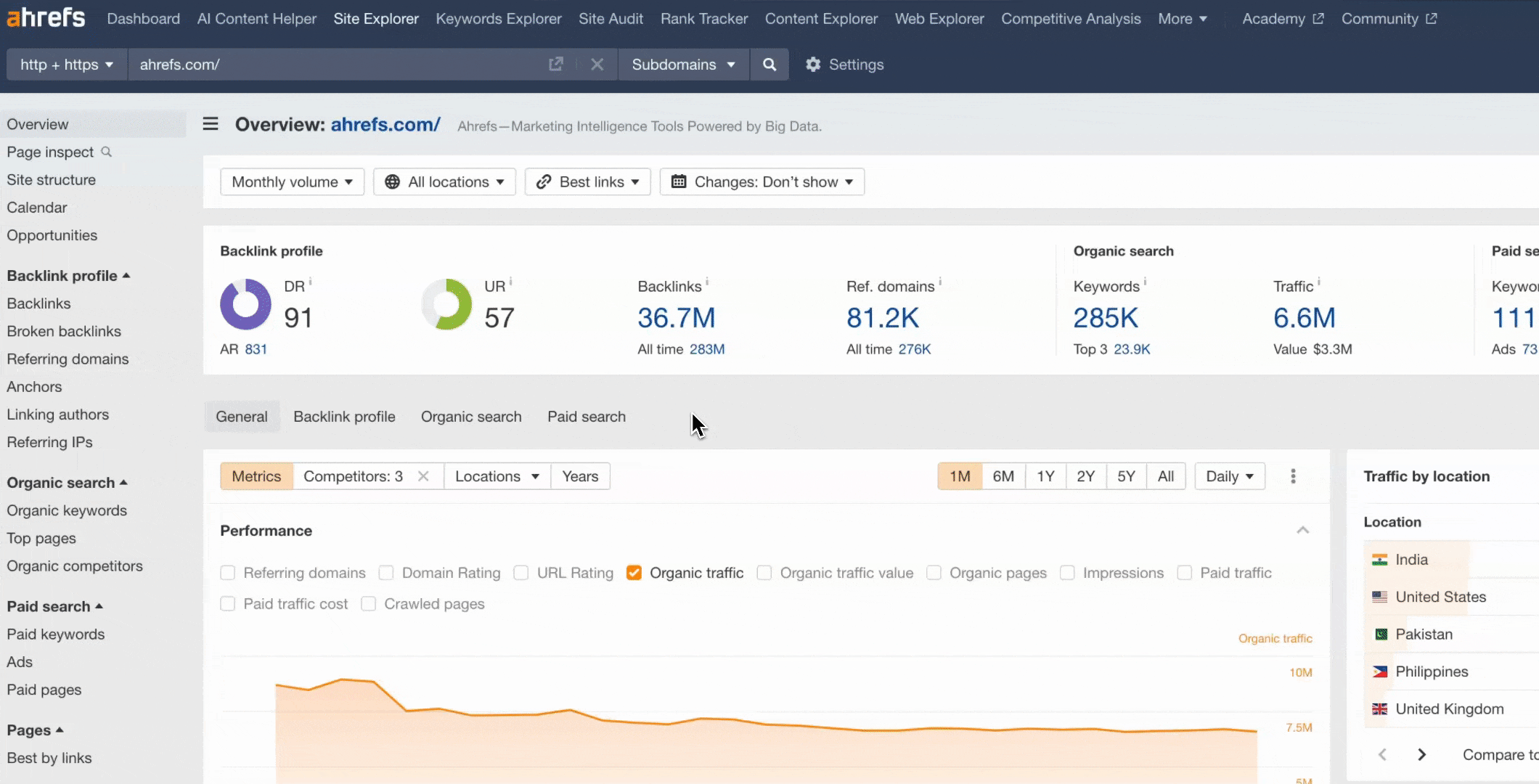1539x784 pixels.
Task: Clear the target URL input
Action: (597, 65)
